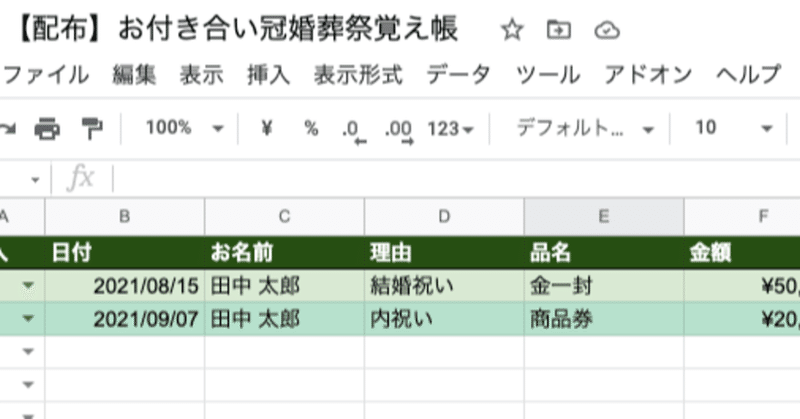This screenshot has width=800, height=419.
Task: Click the 日付 header cell
Action: (x=124, y=252)
